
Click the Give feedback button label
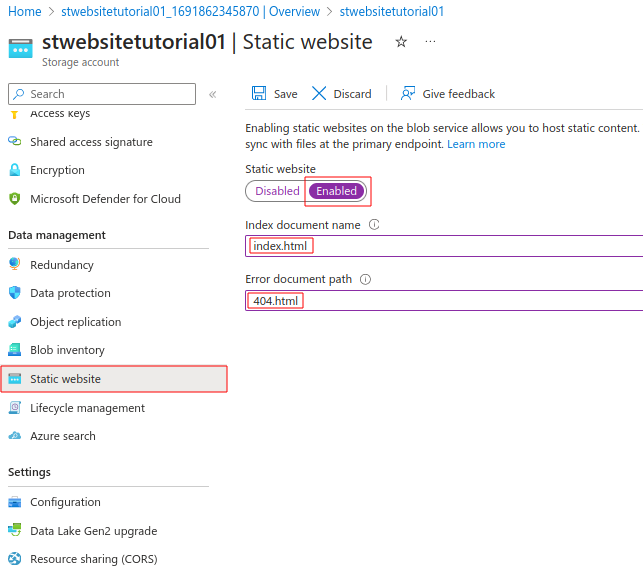(458, 94)
